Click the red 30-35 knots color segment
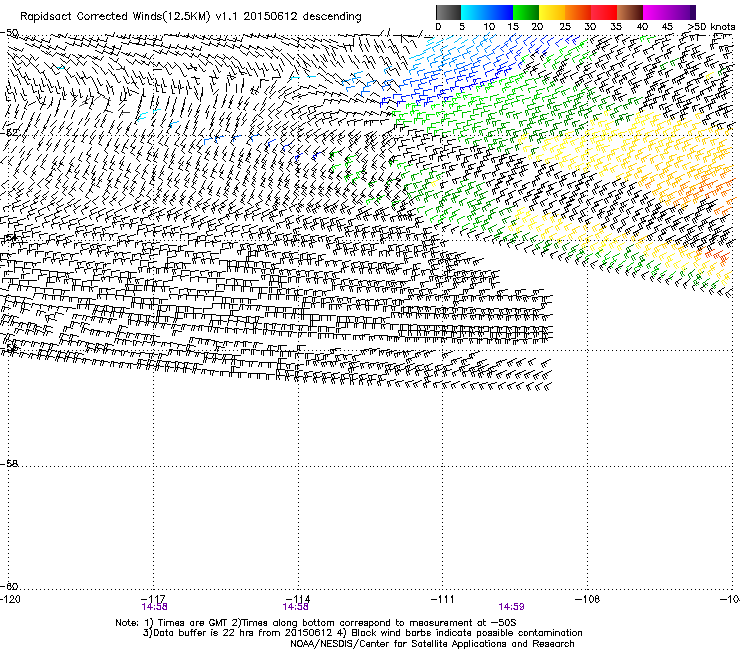The width and height of the screenshot is (740, 650). click(604, 12)
